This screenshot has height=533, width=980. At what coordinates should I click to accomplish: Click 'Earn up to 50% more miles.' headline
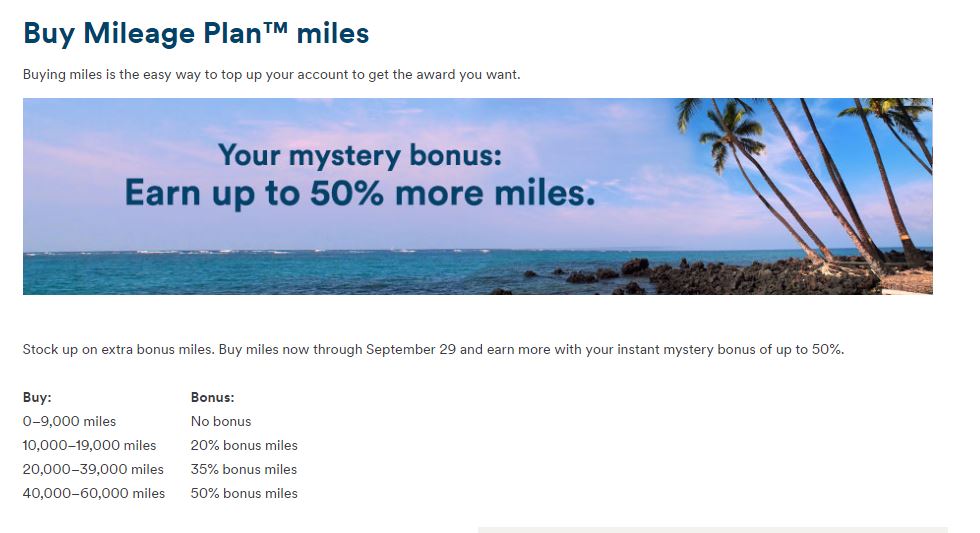coord(360,192)
